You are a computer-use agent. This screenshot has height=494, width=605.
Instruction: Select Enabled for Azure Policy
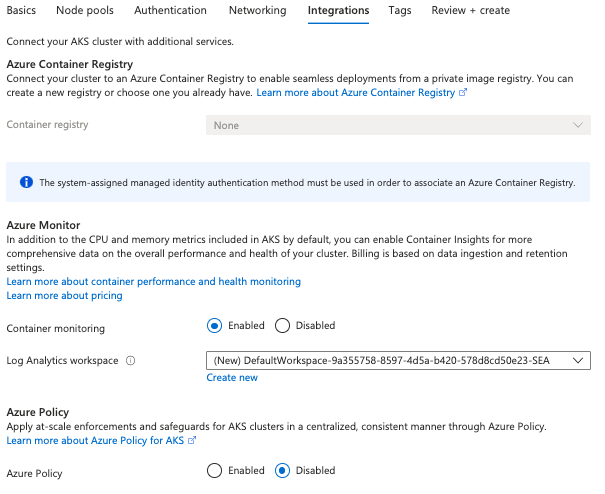[214, 470]
